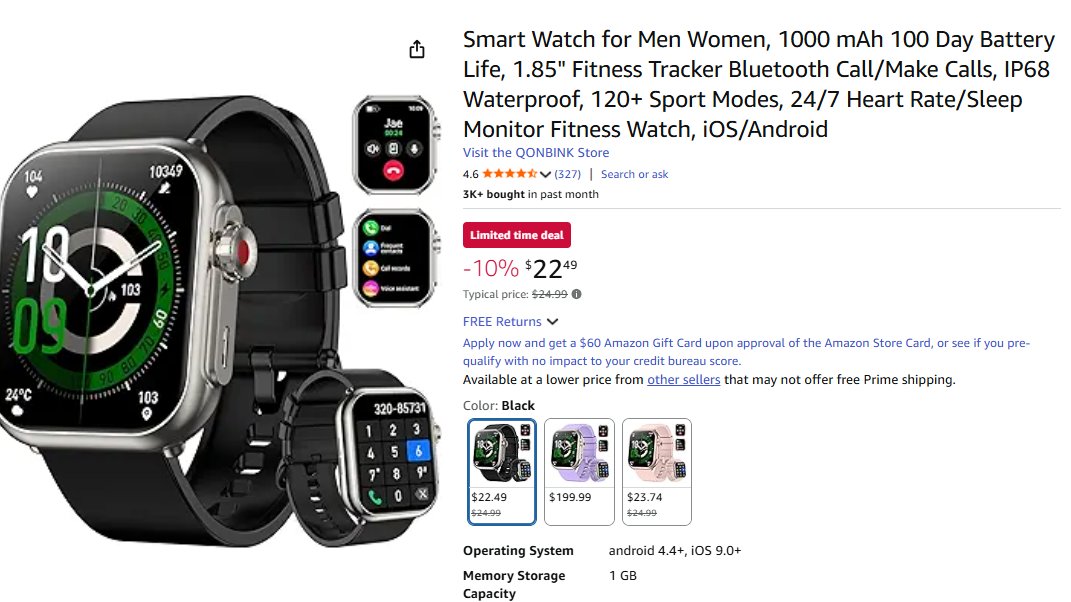Viewport: 1071px width, 602px height.
Task: Click the Limited time deal badge
Action: coord(516,235)
